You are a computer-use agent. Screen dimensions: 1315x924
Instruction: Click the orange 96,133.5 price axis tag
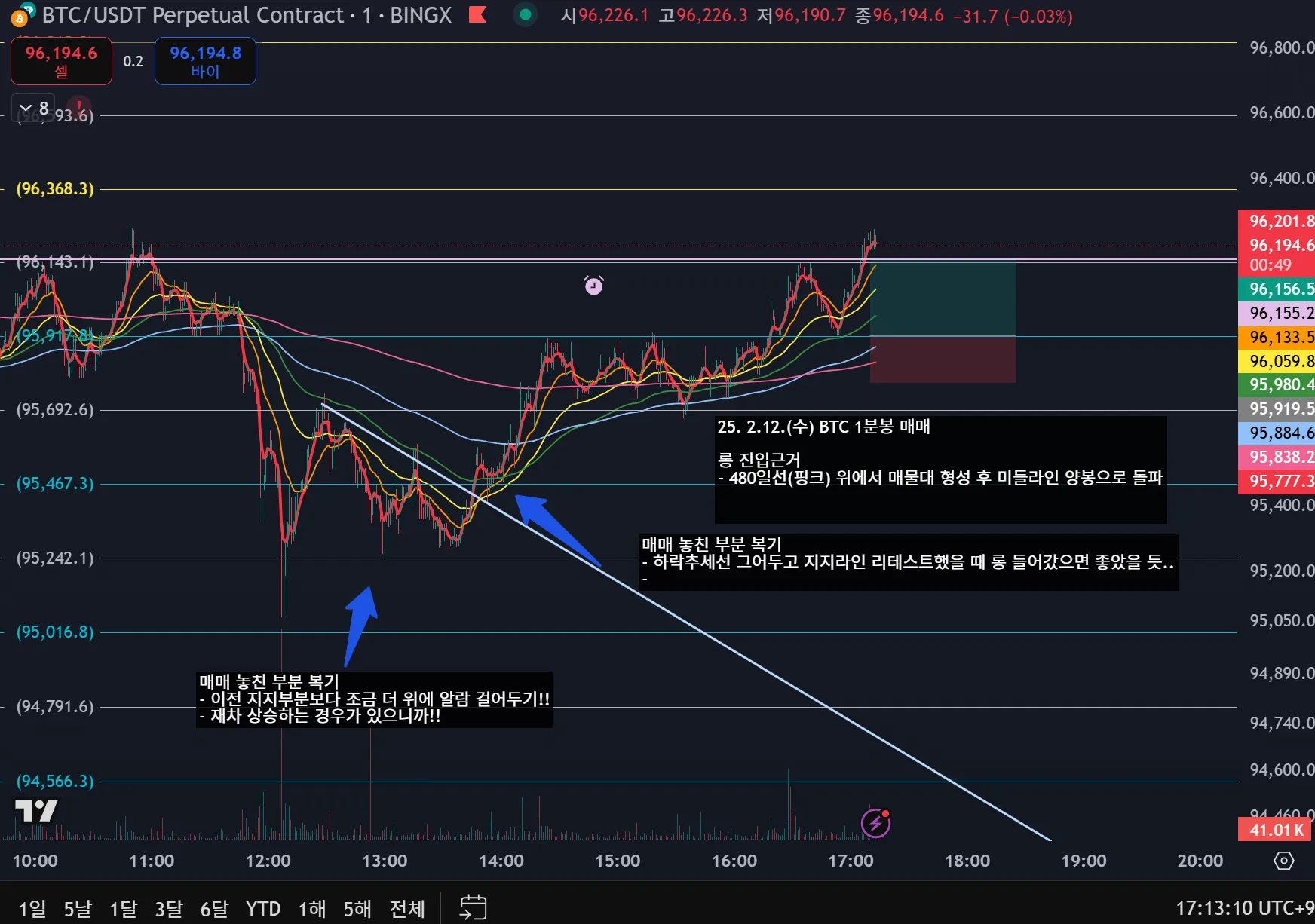click(1277, 337)
